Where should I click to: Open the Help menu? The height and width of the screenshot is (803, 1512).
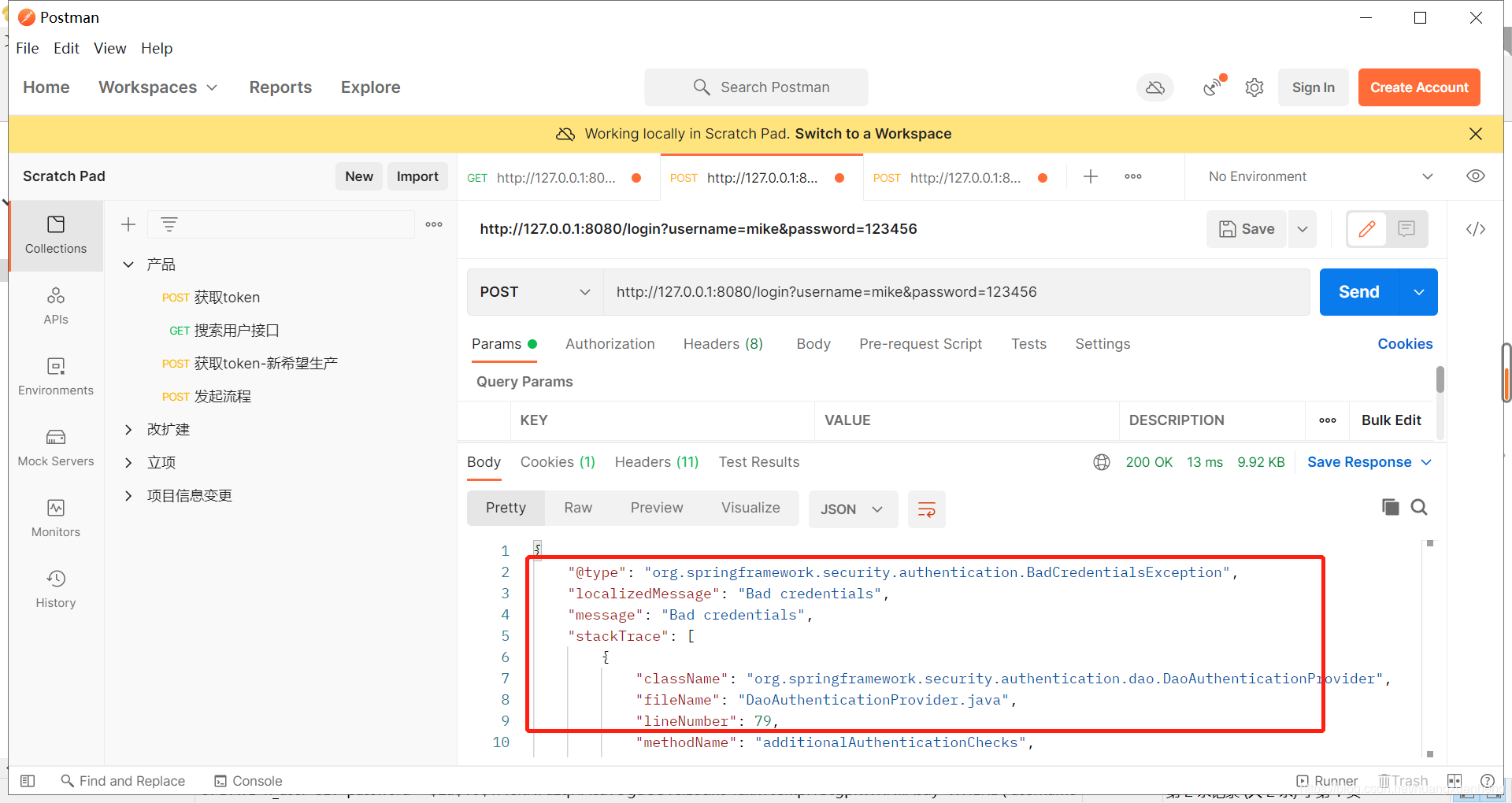(x=157, y=48)
